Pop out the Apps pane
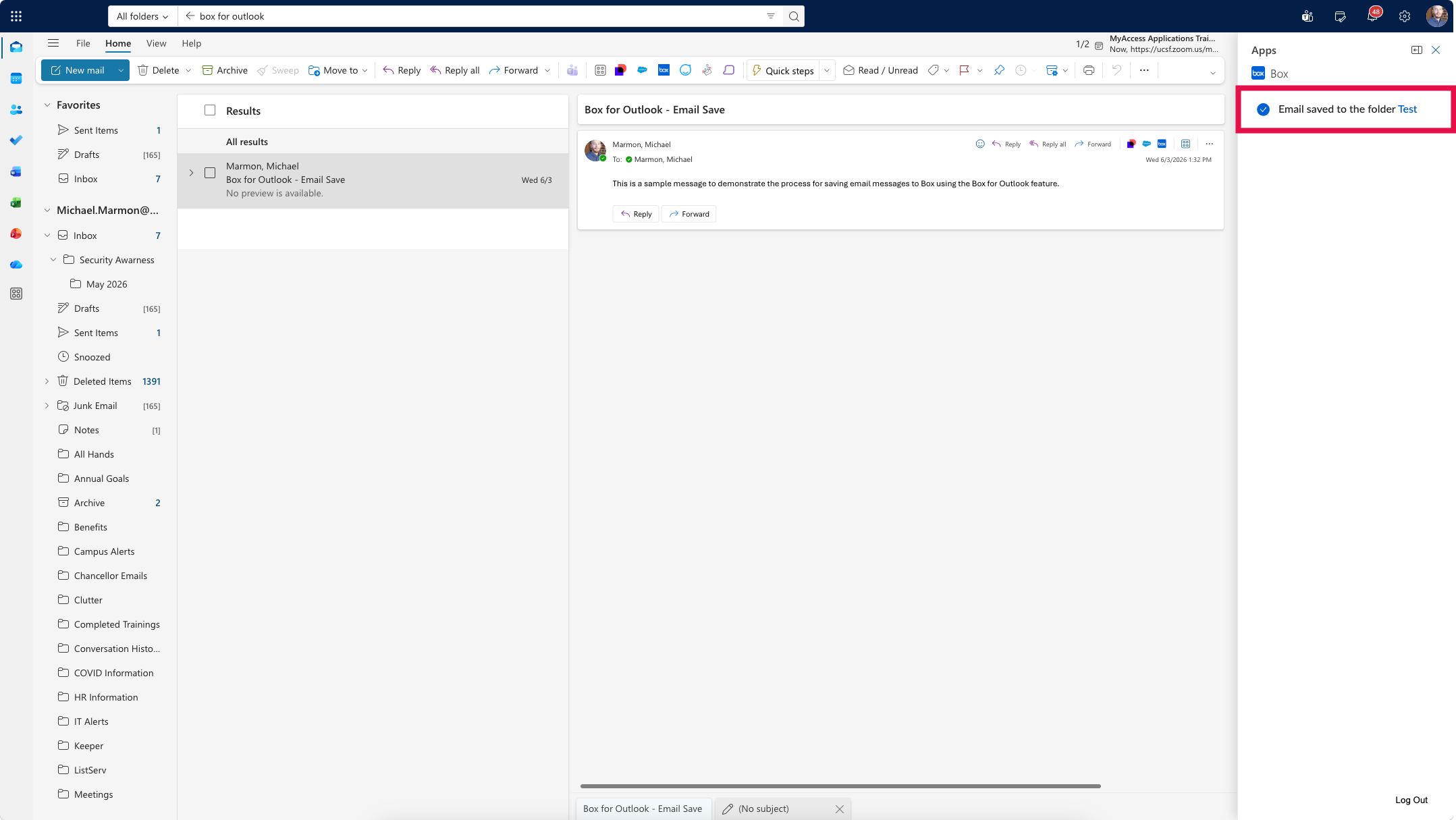 [x=1417, y=50]
